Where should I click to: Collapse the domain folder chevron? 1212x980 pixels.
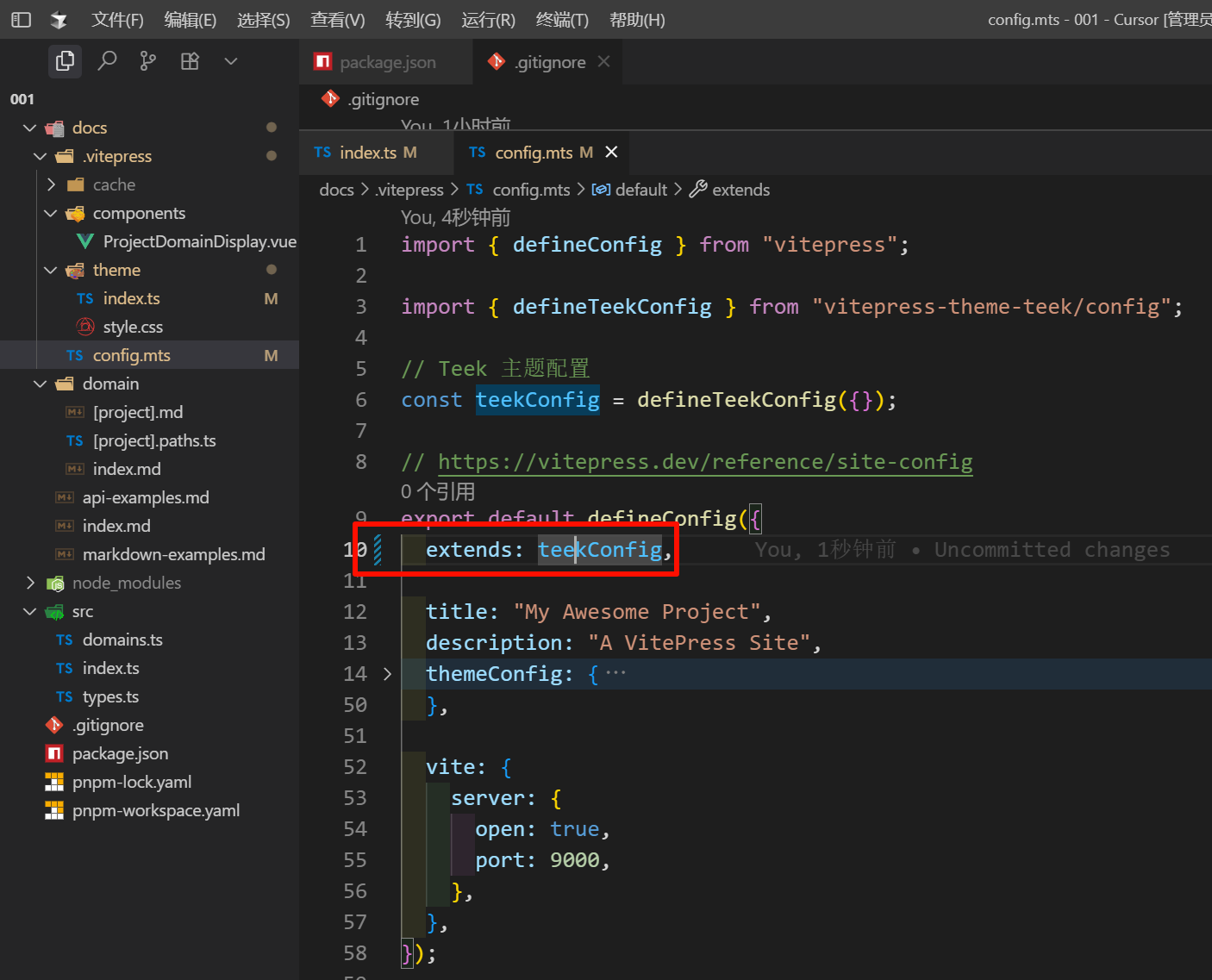pos(40,384)
